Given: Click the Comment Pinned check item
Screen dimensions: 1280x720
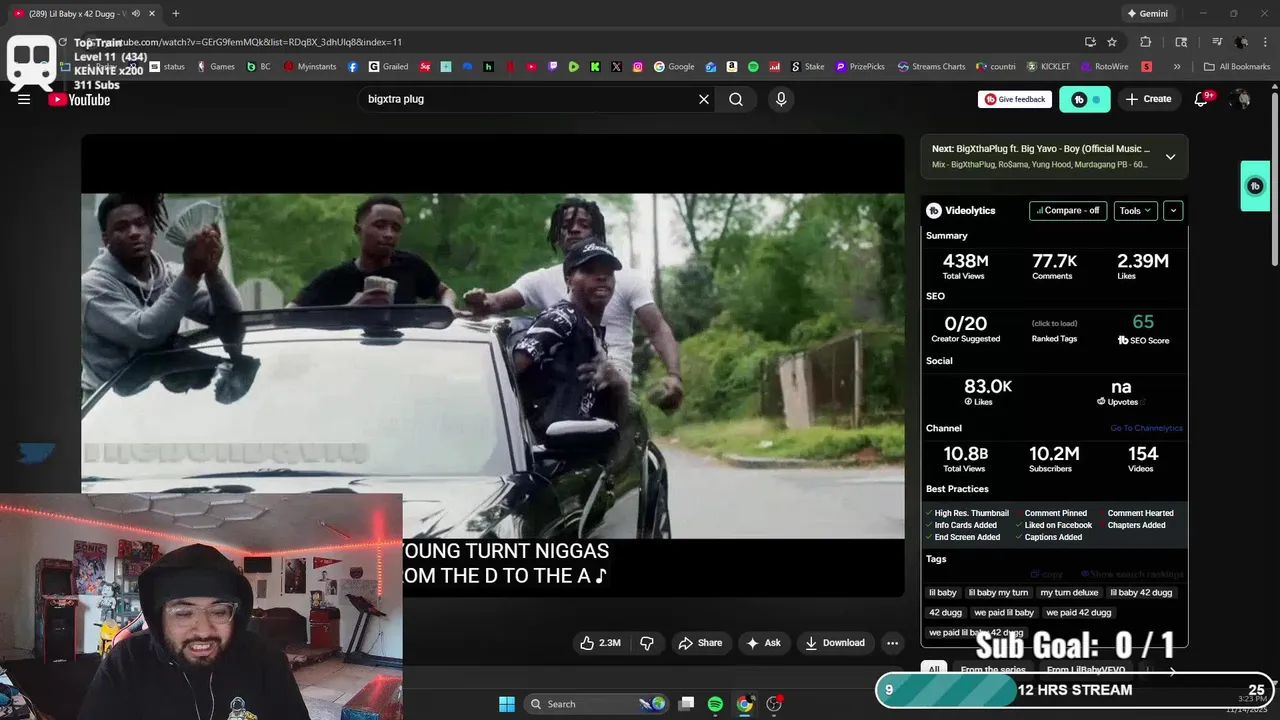Looking at the screenshot, I should tap(1051, 513).
